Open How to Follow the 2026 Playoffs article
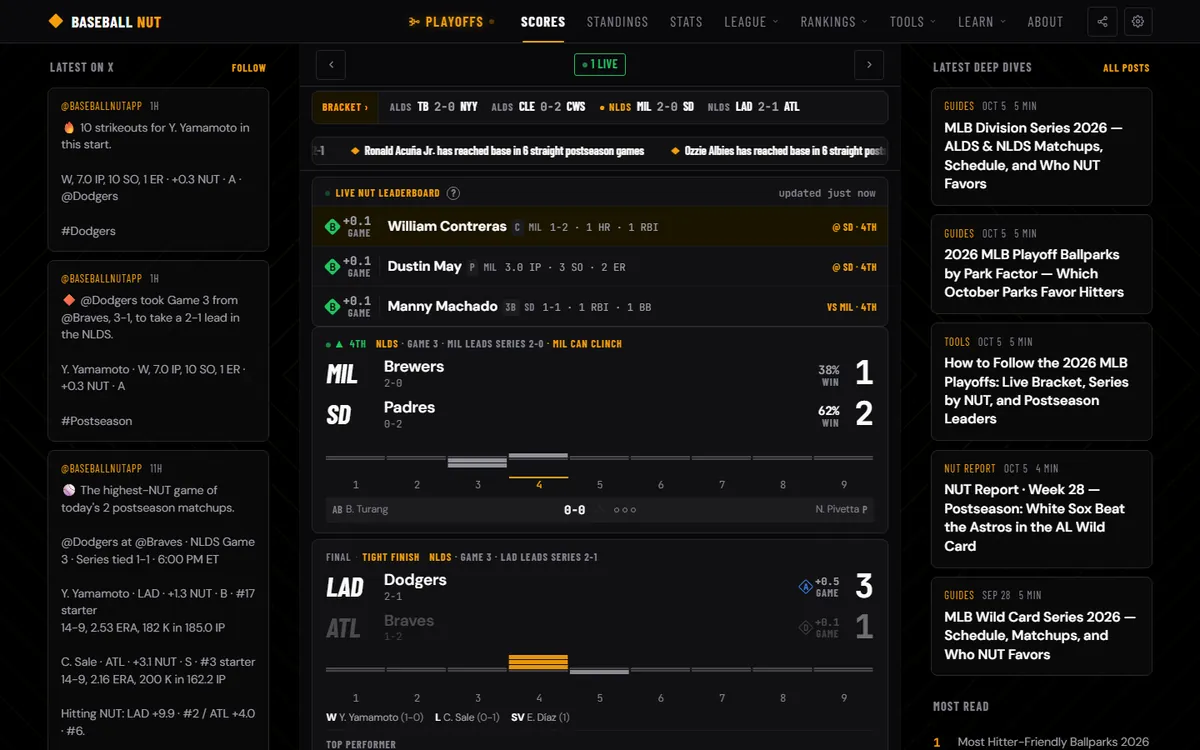Image resolution: width=1200 pixels, height=750 pixels. (x=1041, y=382)
